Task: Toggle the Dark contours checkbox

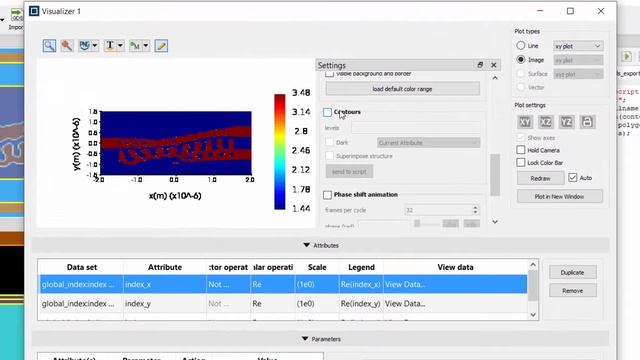Action: pyautogui.click(x=329, y=142)
